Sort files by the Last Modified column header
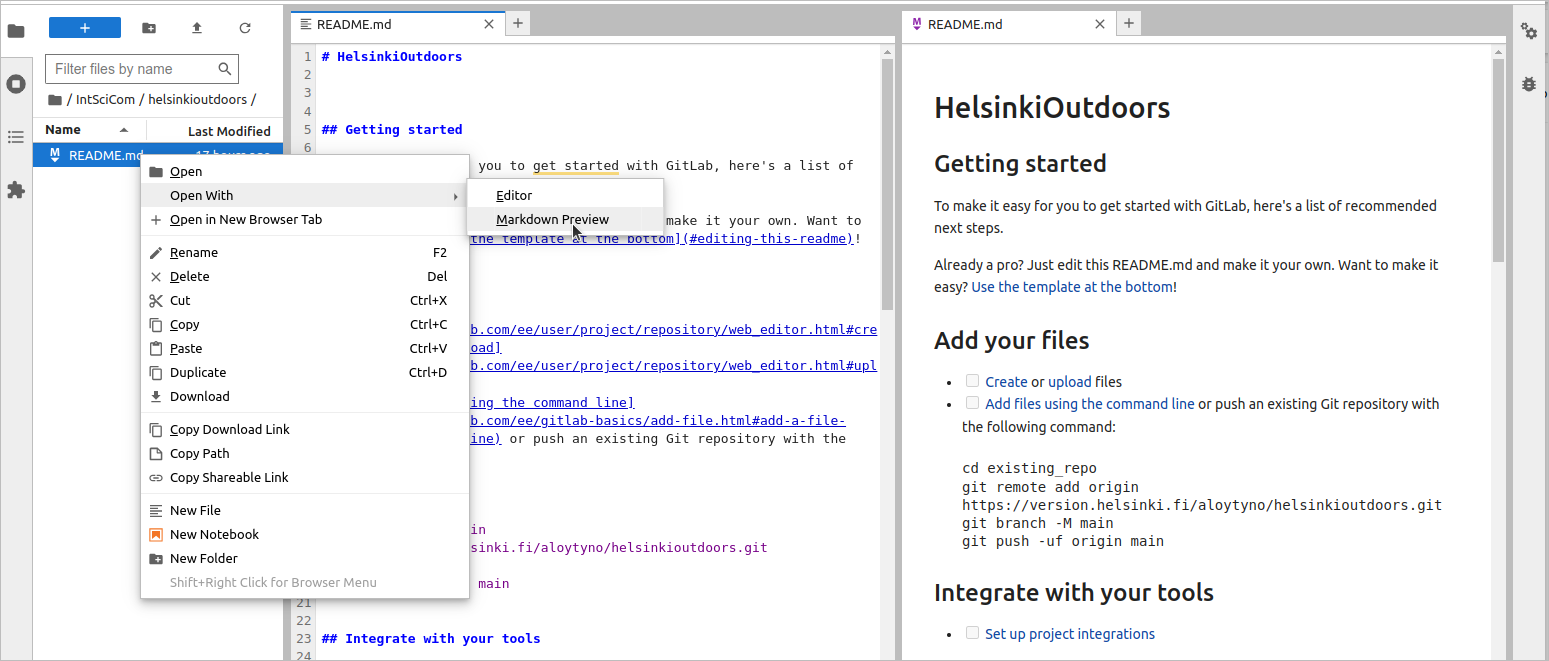Image resolution: width=1549 pixels, height=661 pixels. [x=229, y=131]
